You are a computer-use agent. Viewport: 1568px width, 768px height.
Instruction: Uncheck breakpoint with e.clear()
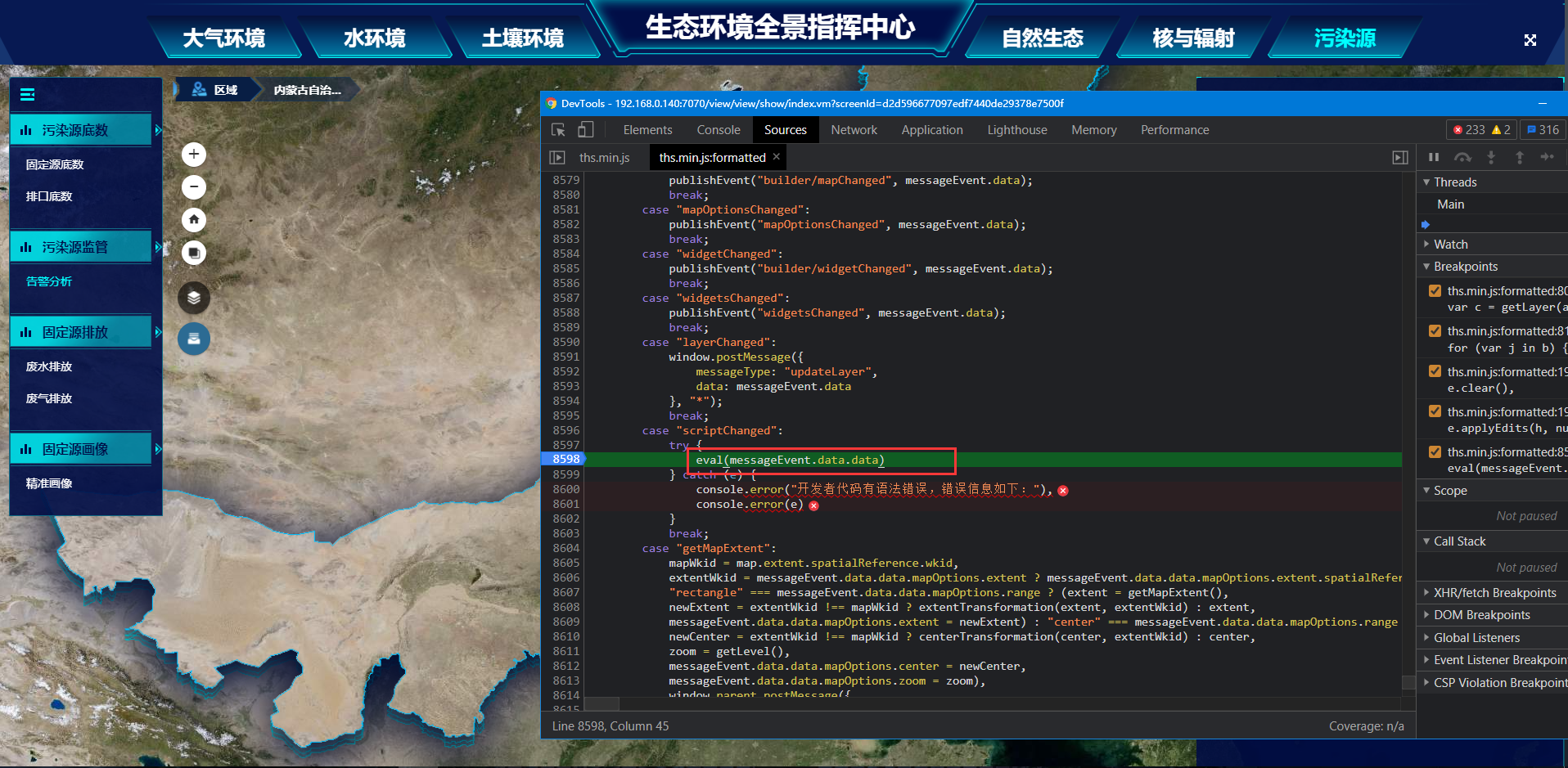click(1435, 371)
